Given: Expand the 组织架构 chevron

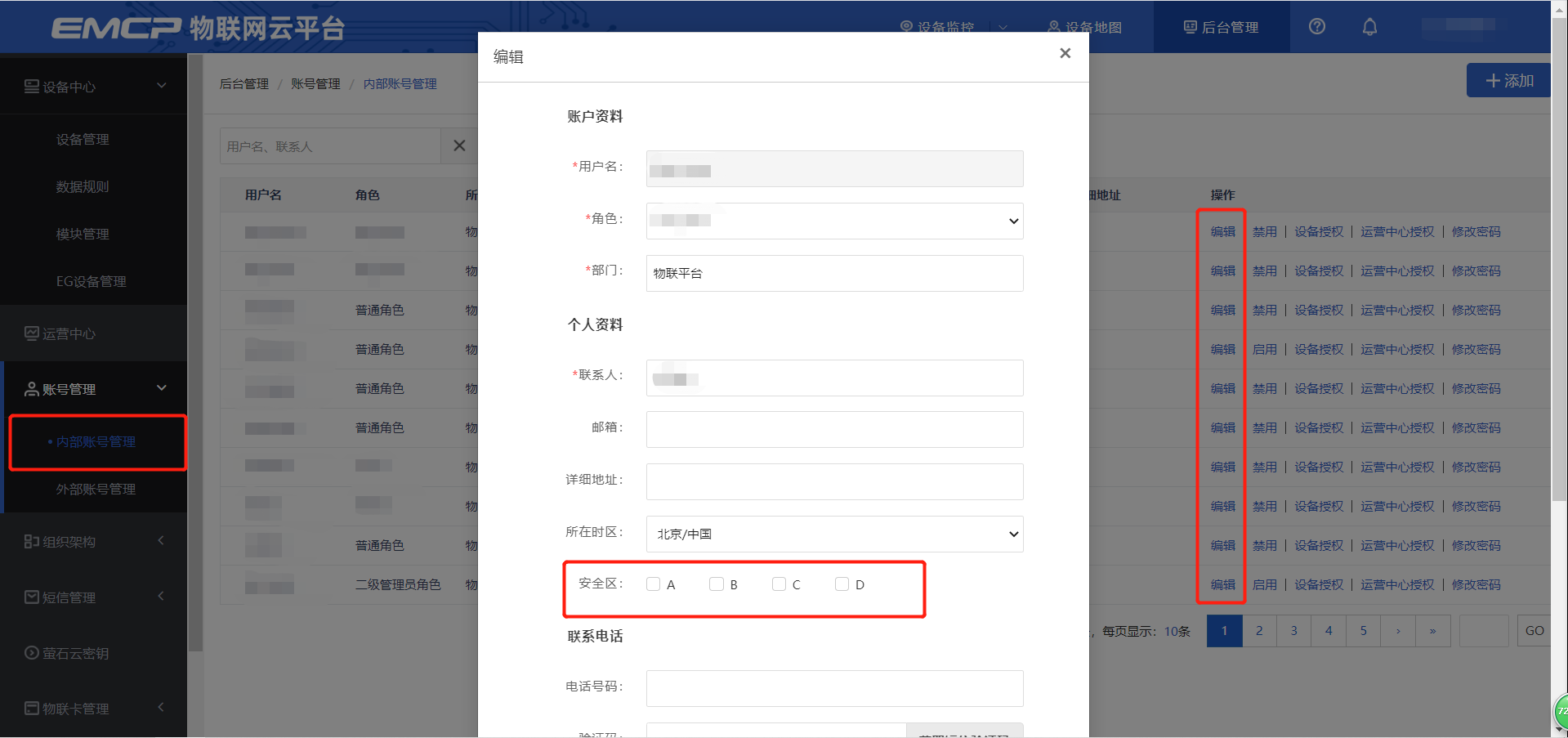Looking at the screenshot, I should (x=161, y=540).
